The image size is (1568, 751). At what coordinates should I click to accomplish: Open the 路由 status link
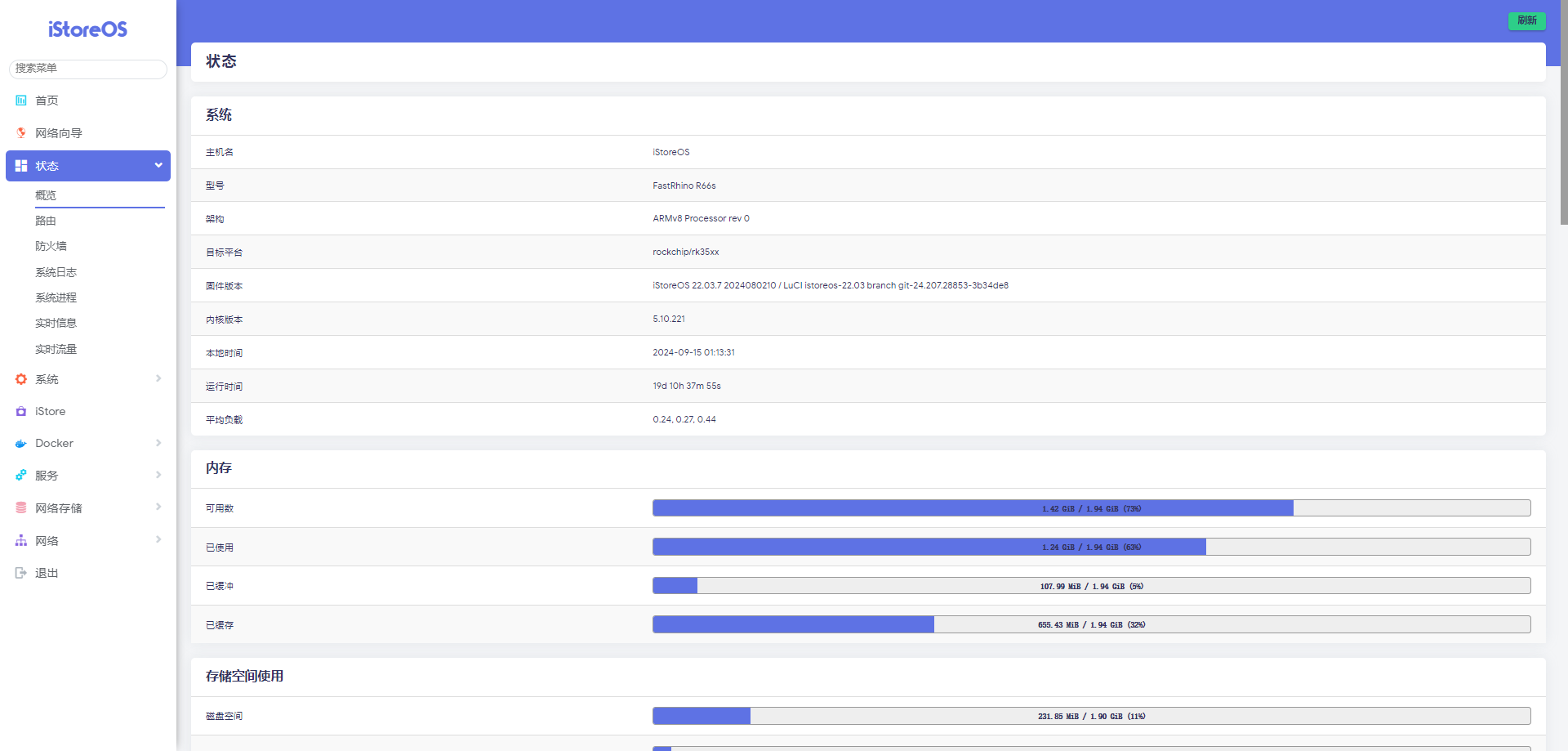coord(46,221)
